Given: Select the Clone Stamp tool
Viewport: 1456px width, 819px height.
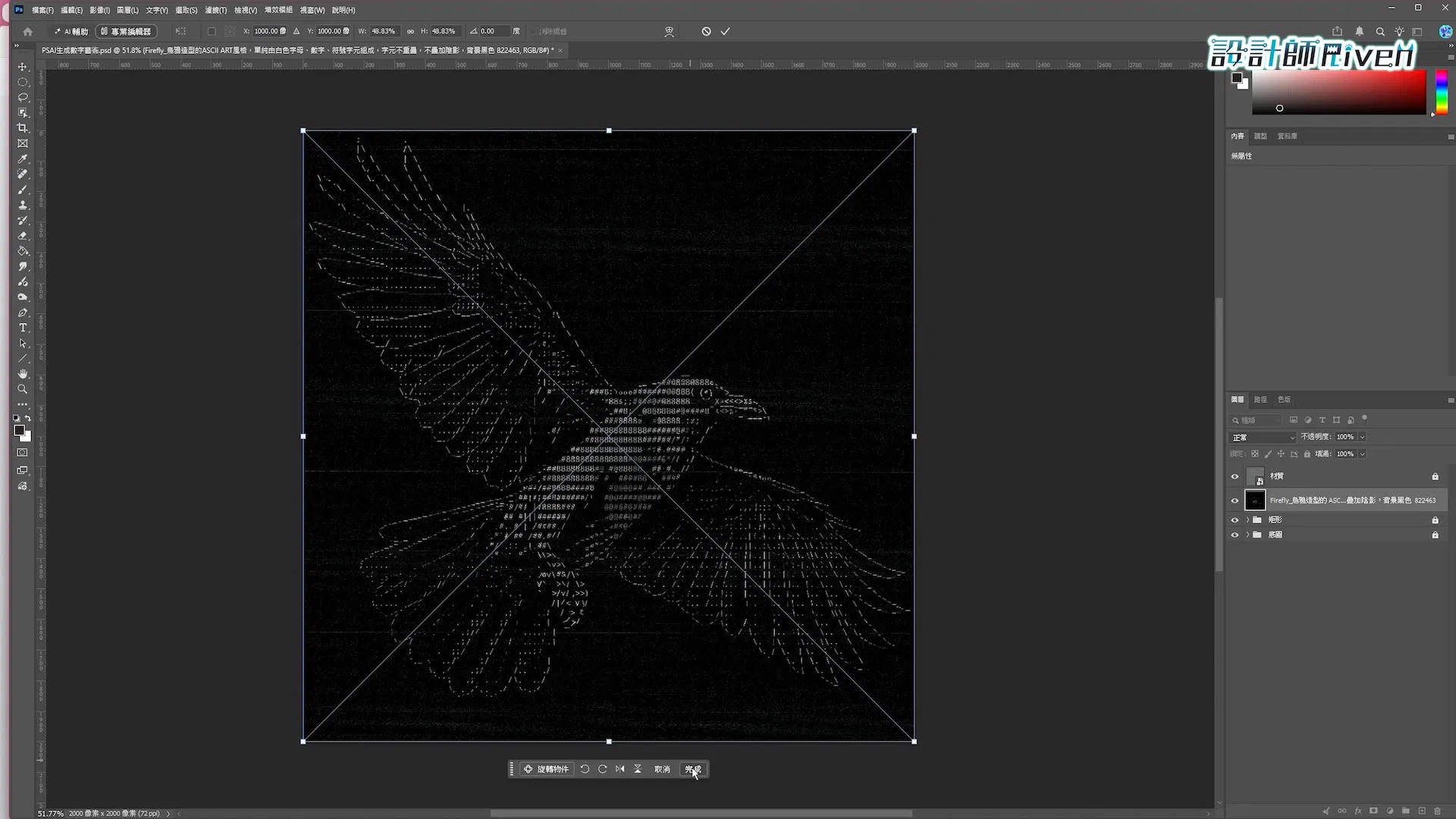Looking at the screenshot, I should click(22, 205).
